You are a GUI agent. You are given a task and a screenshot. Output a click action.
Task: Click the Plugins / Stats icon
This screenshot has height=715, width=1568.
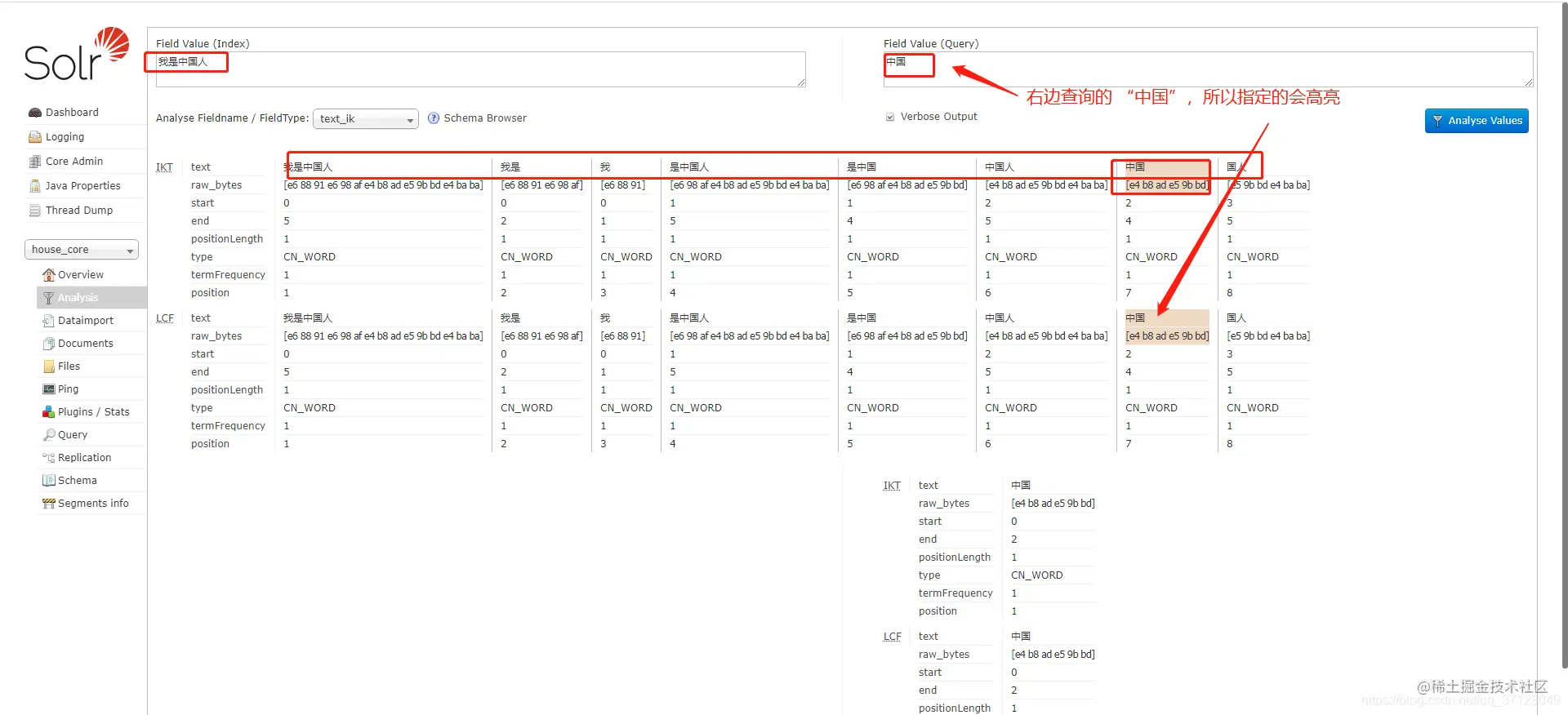point(48,412)
